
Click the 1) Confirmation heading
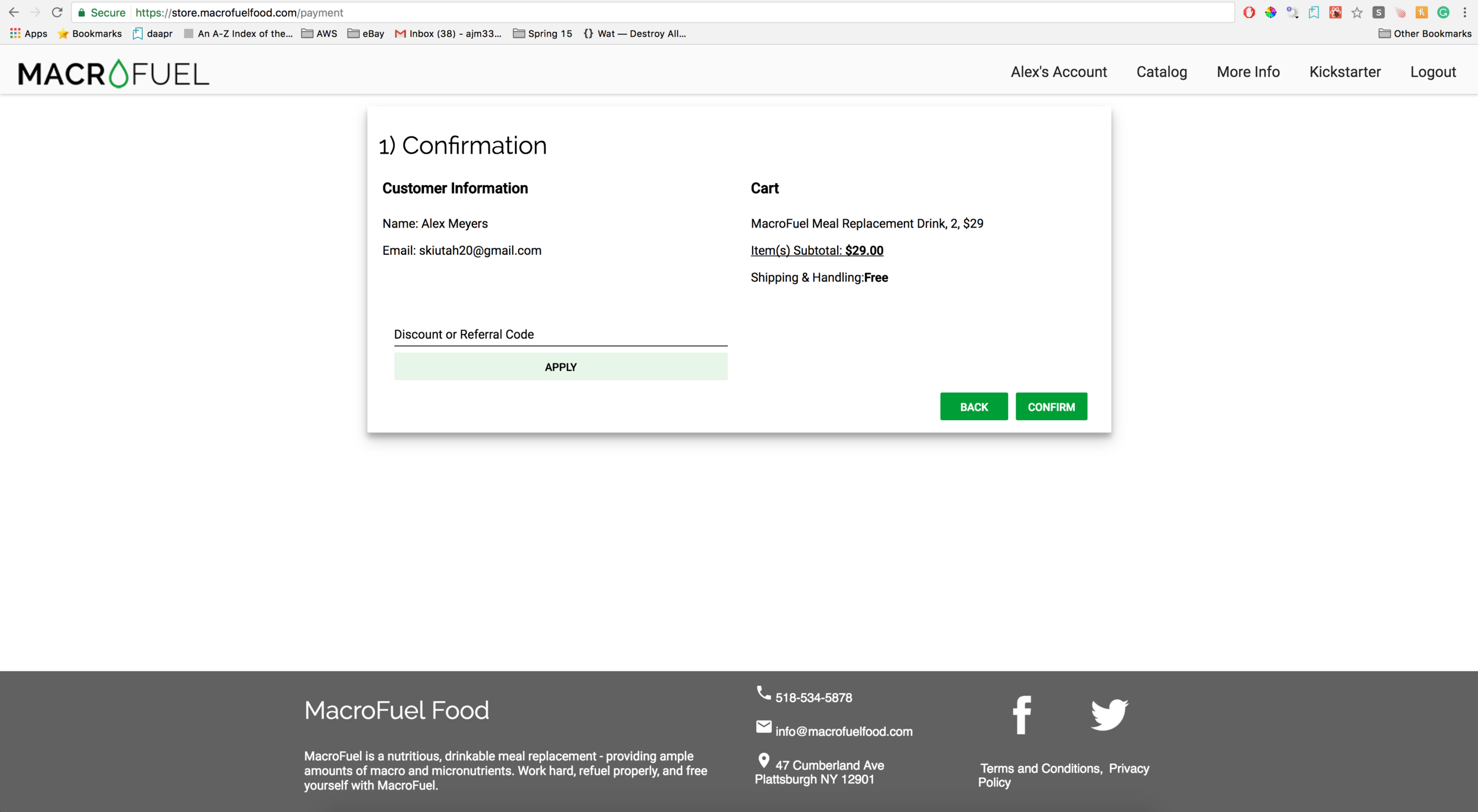tap(463, 145)
